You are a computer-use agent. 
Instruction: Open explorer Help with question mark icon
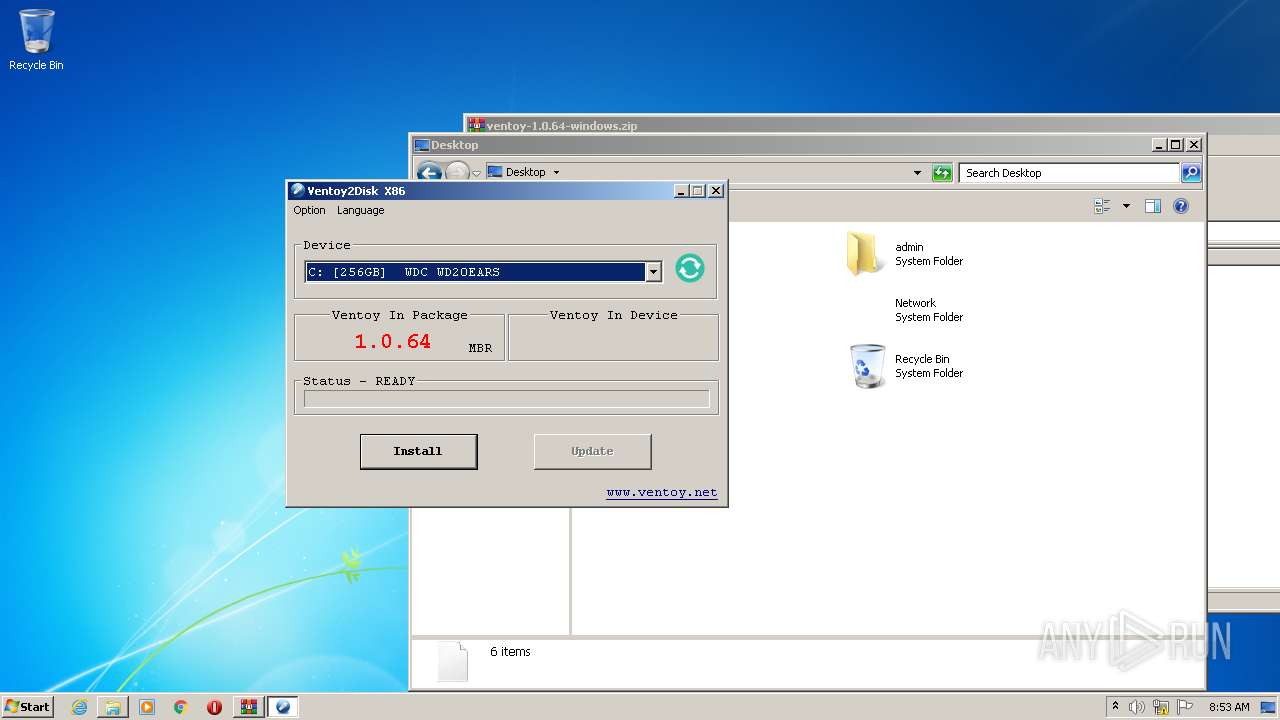[1180, 206]
